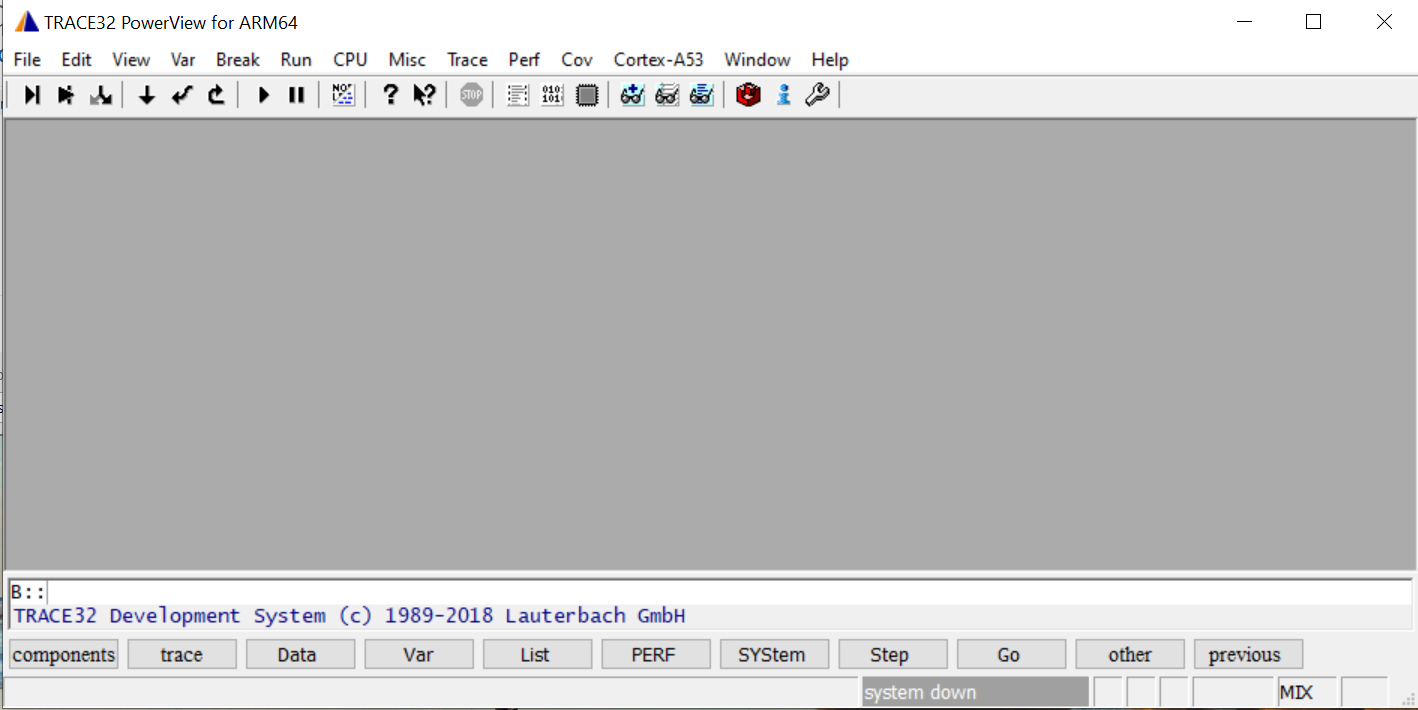The width and height of the screenshot is (1418, 710).
Task: Open the Data dump (010101) icon
Action: (x=551, y=94)
